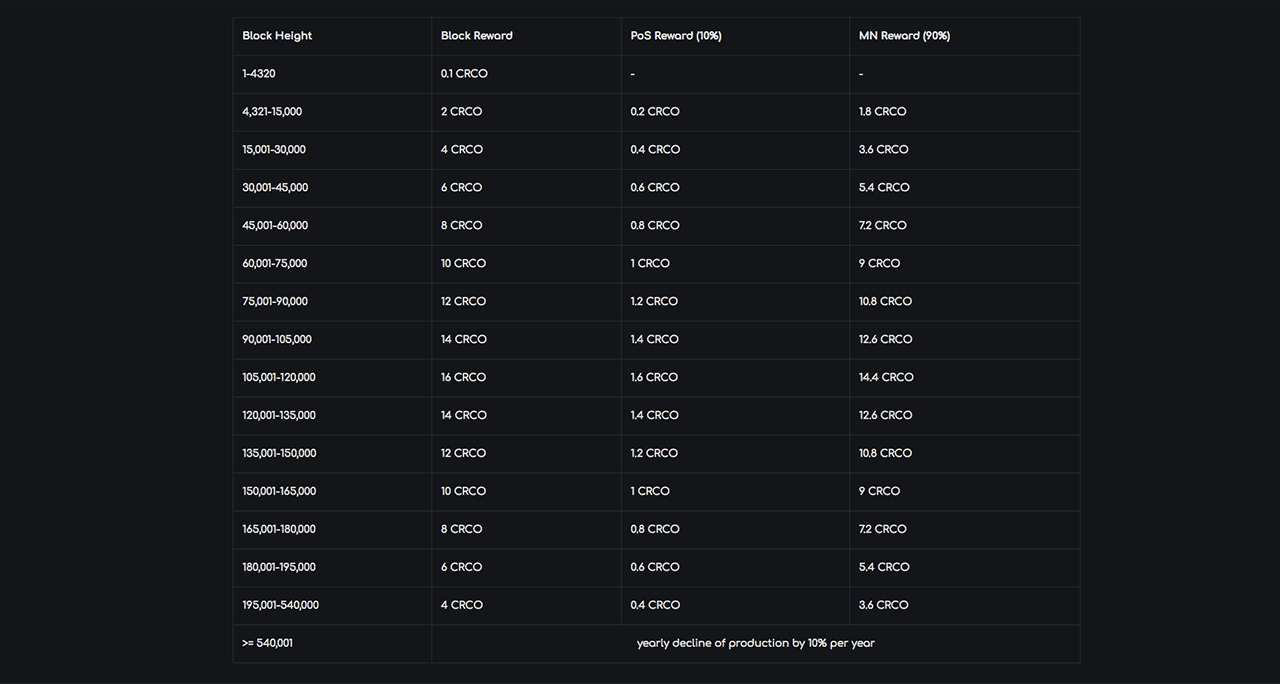1280x684 pixels.
Task: Click 1 CRCO in the 60,001-75,000 row
Action: pos(735,264)
